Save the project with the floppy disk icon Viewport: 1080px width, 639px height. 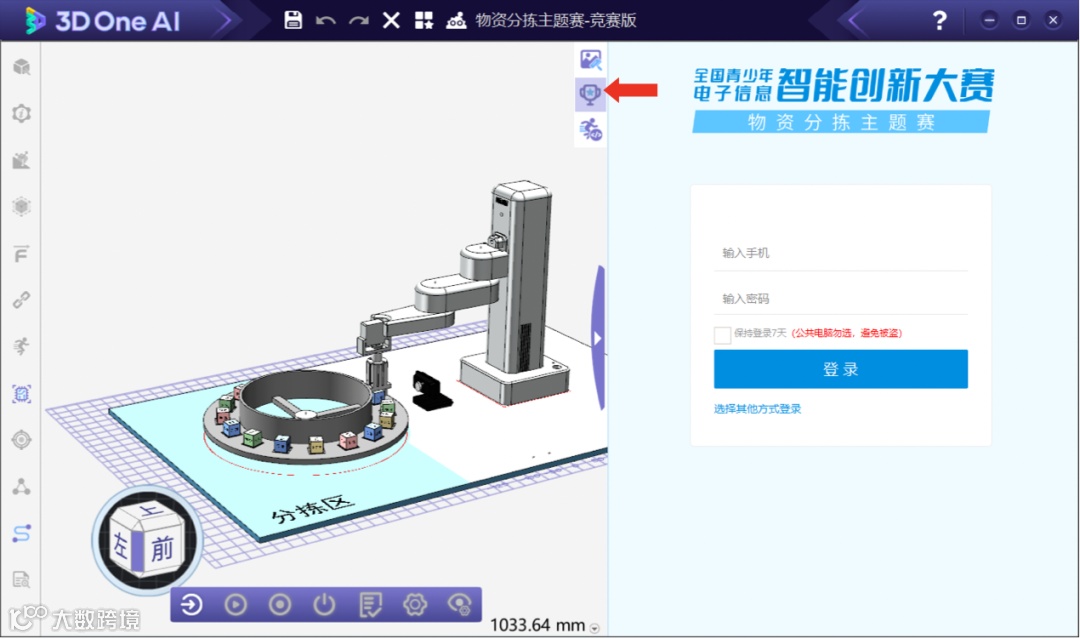(293, 20)
